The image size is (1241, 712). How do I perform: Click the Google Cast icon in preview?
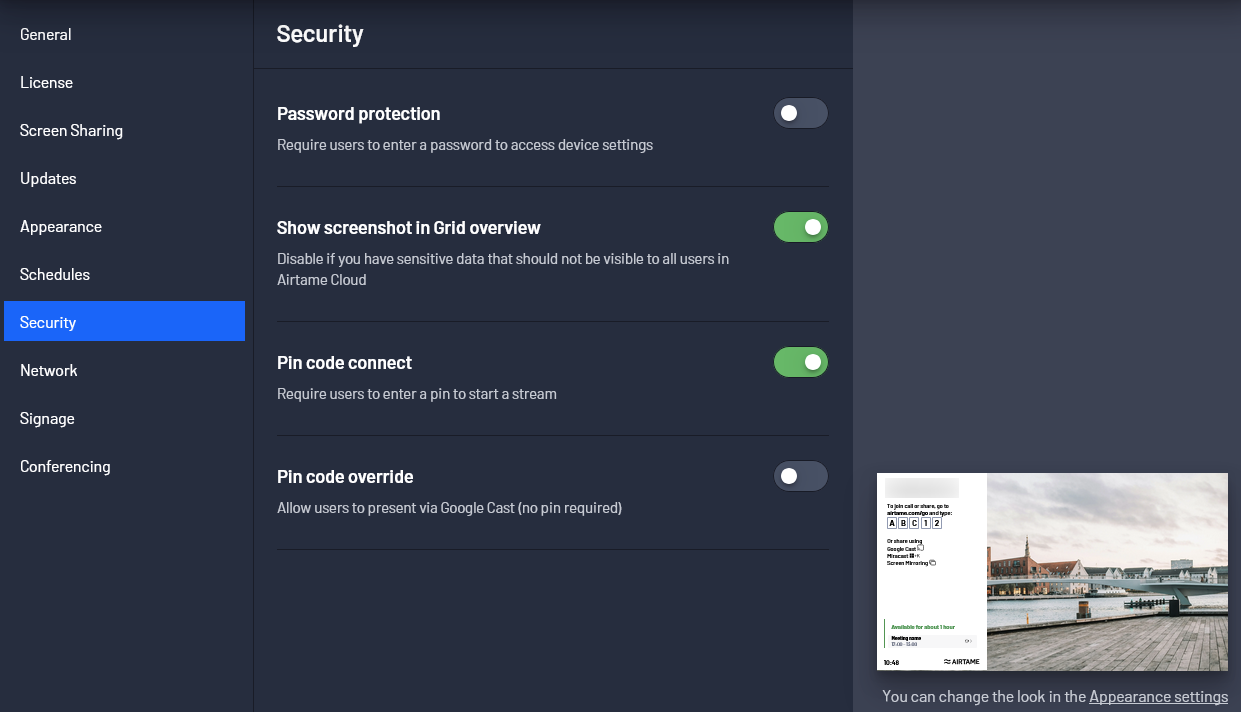pyautogui.click(x=920, y=547)
